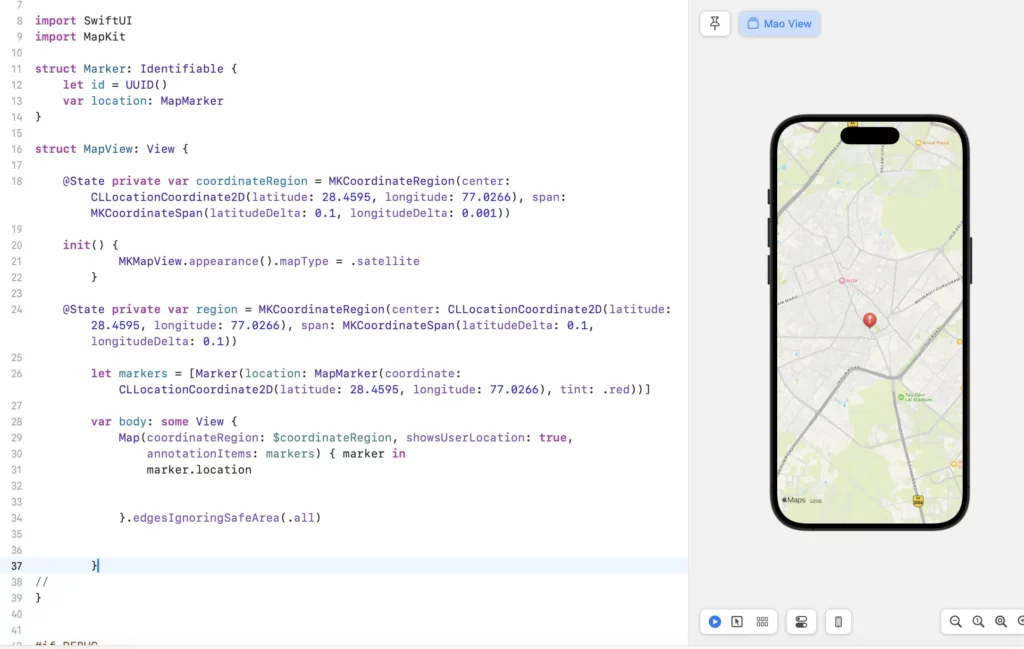The width and height of the screenshot is (1024, 649).
Task: Click 'region' in the @State declaration on line 24
Action: point(217,309)
